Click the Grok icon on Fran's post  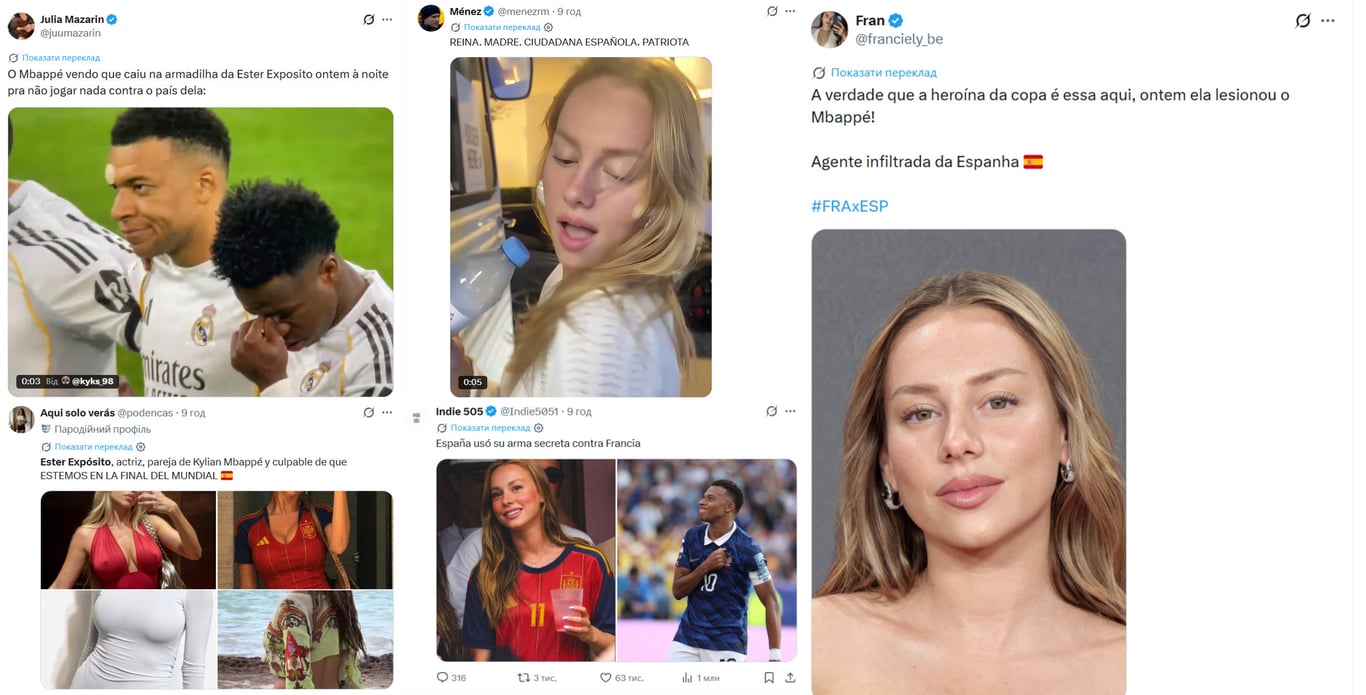[x=1303, y=20]
